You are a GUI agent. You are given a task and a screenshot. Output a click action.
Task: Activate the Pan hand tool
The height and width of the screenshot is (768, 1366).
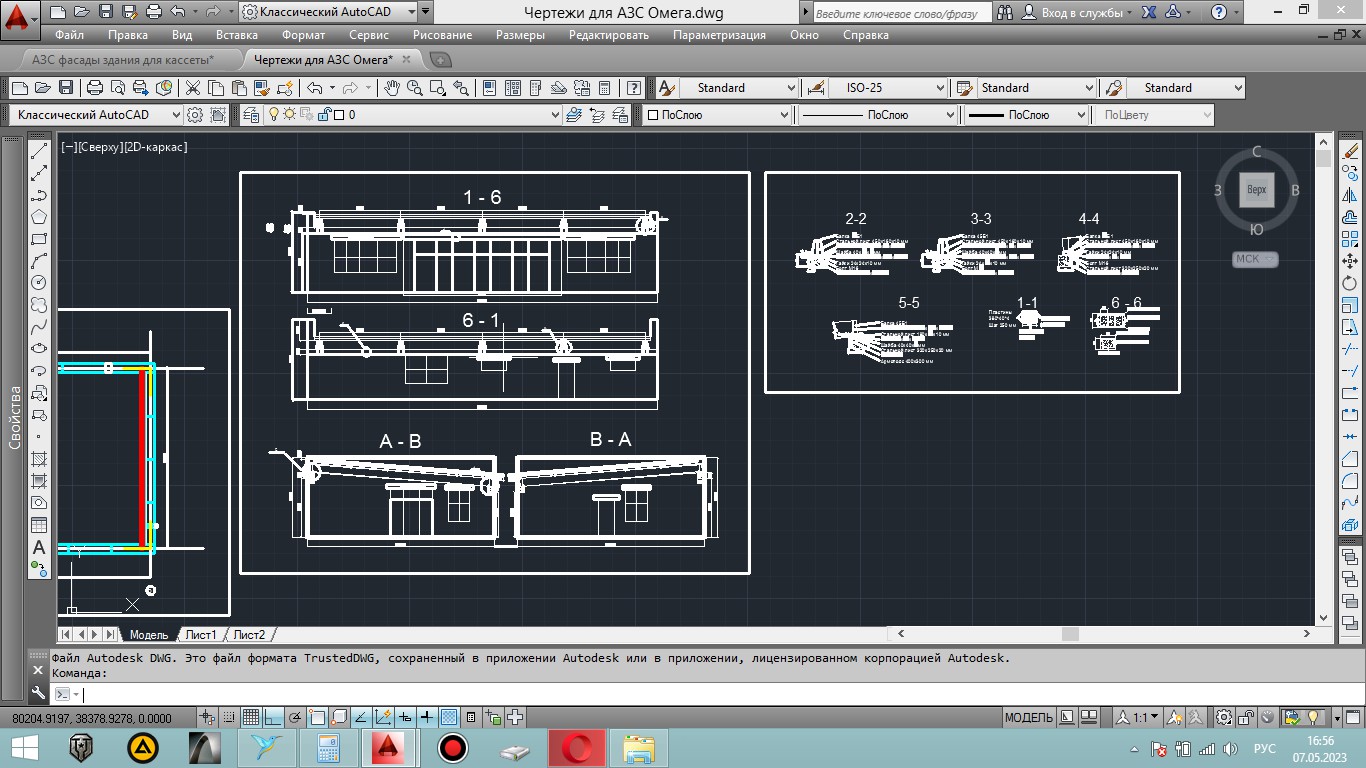(392, 88)
